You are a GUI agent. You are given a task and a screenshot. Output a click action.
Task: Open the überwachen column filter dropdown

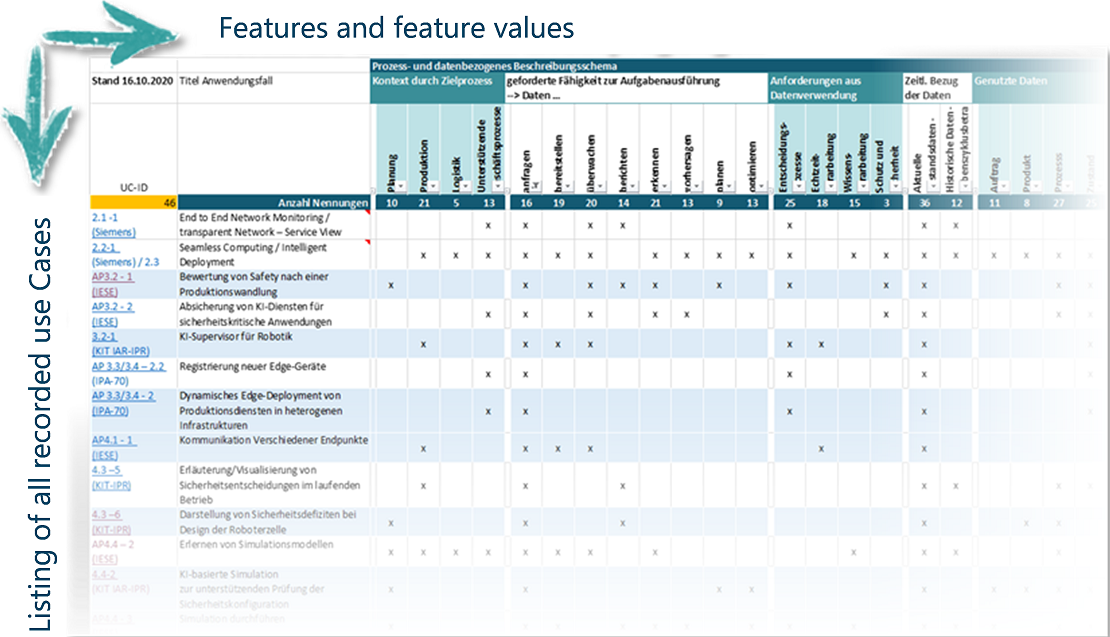(x=600, y=187)
